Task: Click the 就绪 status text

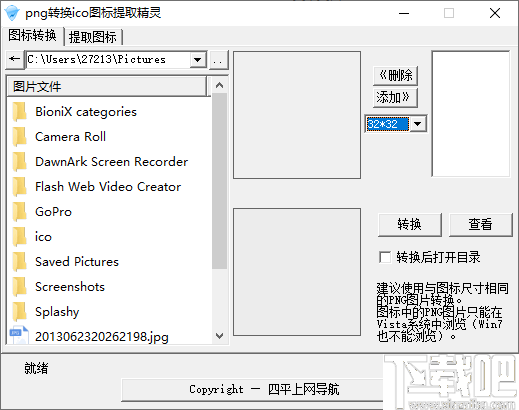Action: pyautogui.click(x=36, y=368)
